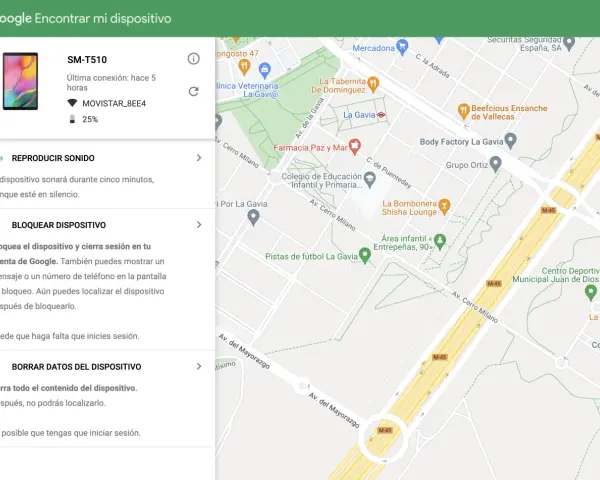Click the marker near Por La Gavia
Viewport: 600px width, 480px height.
253,217
